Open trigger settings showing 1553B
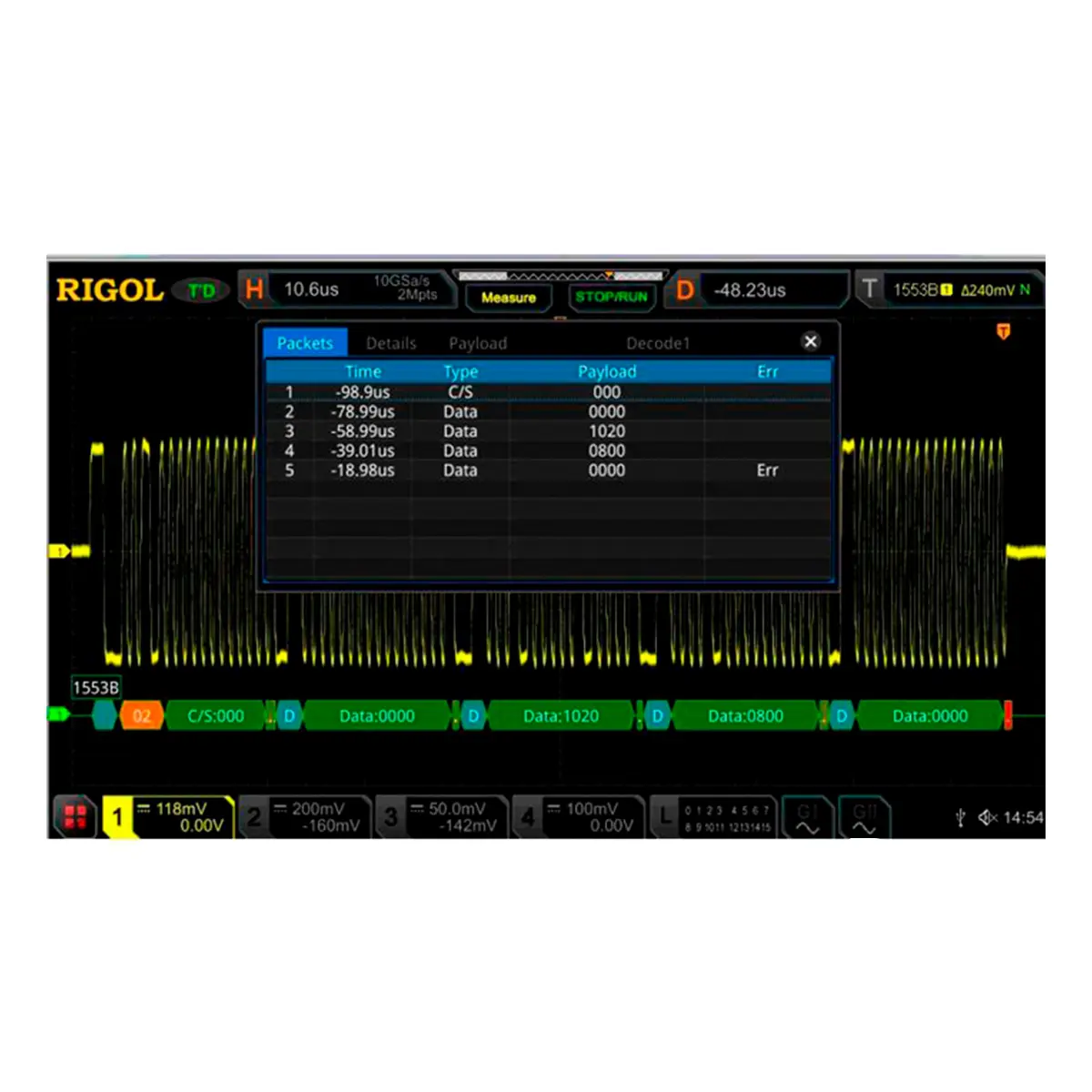The image size is (1092, 1092). [x=951, y=290]
